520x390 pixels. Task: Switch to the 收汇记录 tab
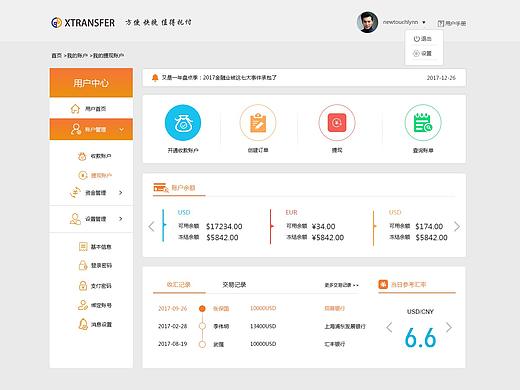[179, 285]
